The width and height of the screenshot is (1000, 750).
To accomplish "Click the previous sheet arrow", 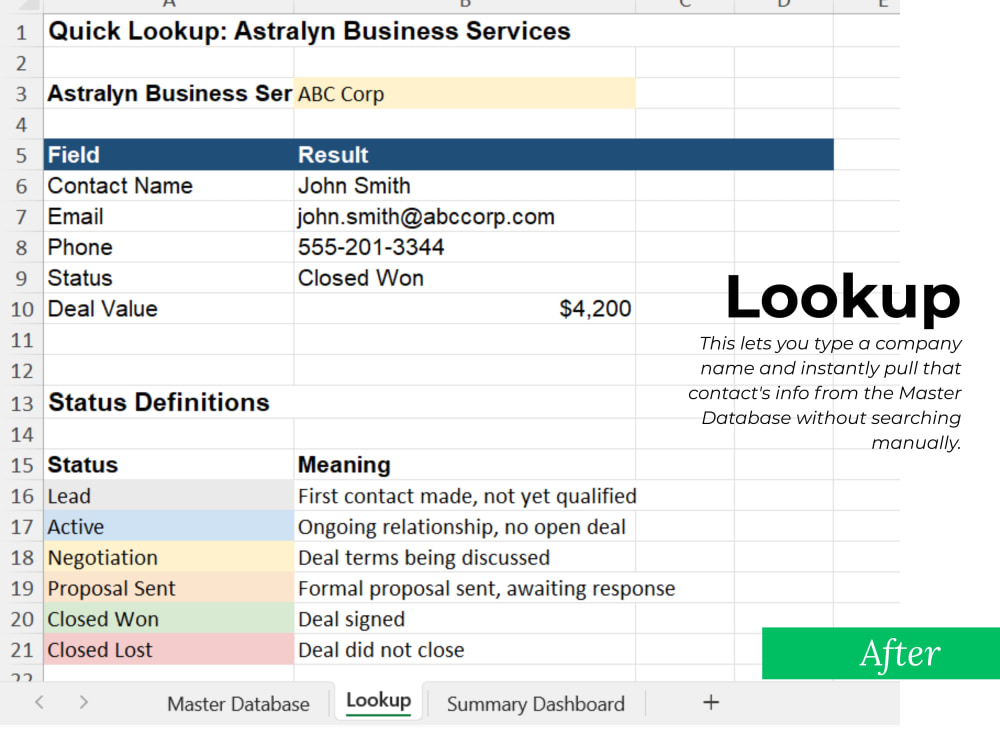I will pyautogui.click(x=40, y=702).
